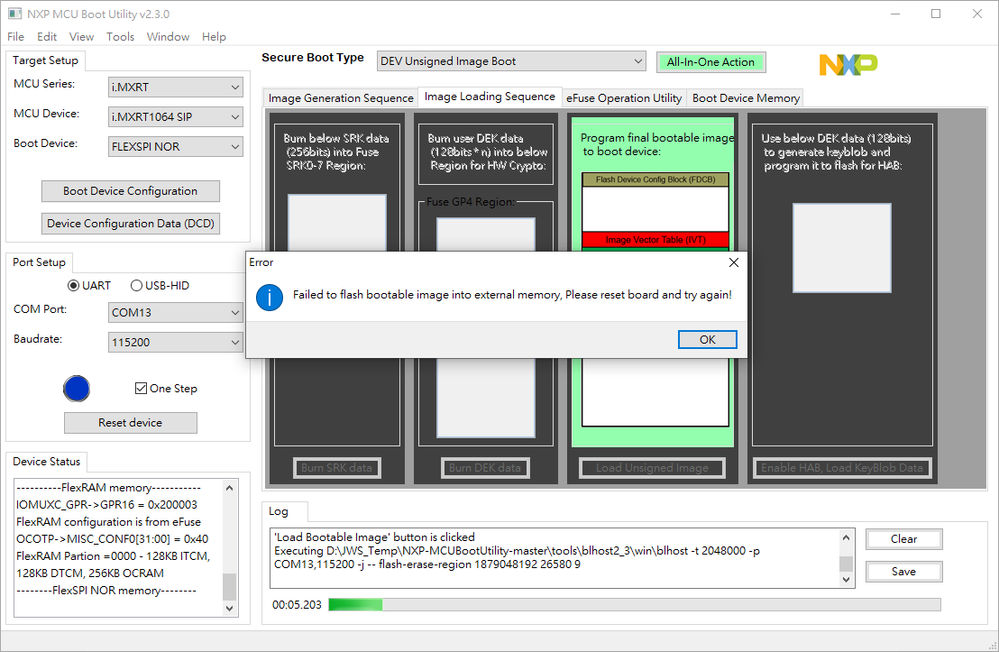Select the USB-HID radio button
This screenshot has width=999, height=652.
tap(136, 286)
